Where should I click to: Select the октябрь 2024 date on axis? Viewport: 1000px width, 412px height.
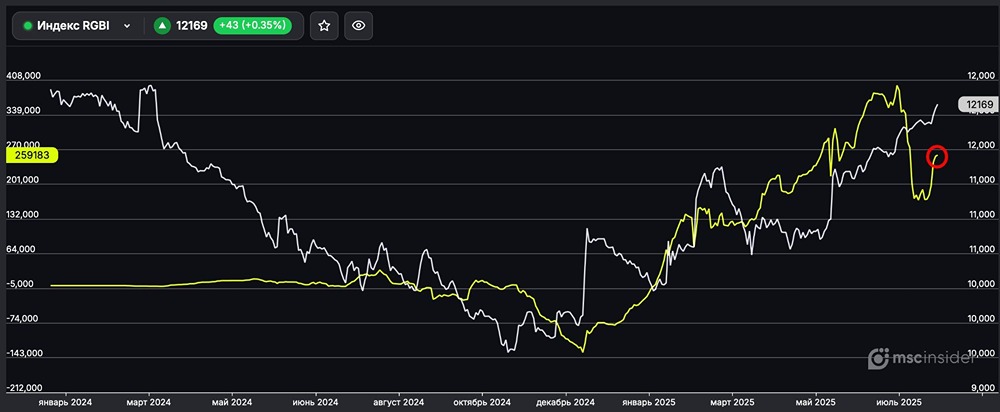[481, 402]
